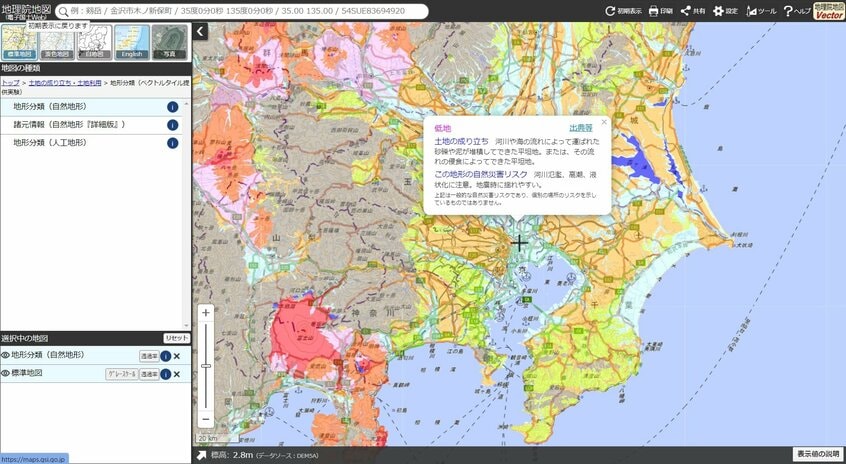Click the 表示値の説明 button

pos(818,454)
